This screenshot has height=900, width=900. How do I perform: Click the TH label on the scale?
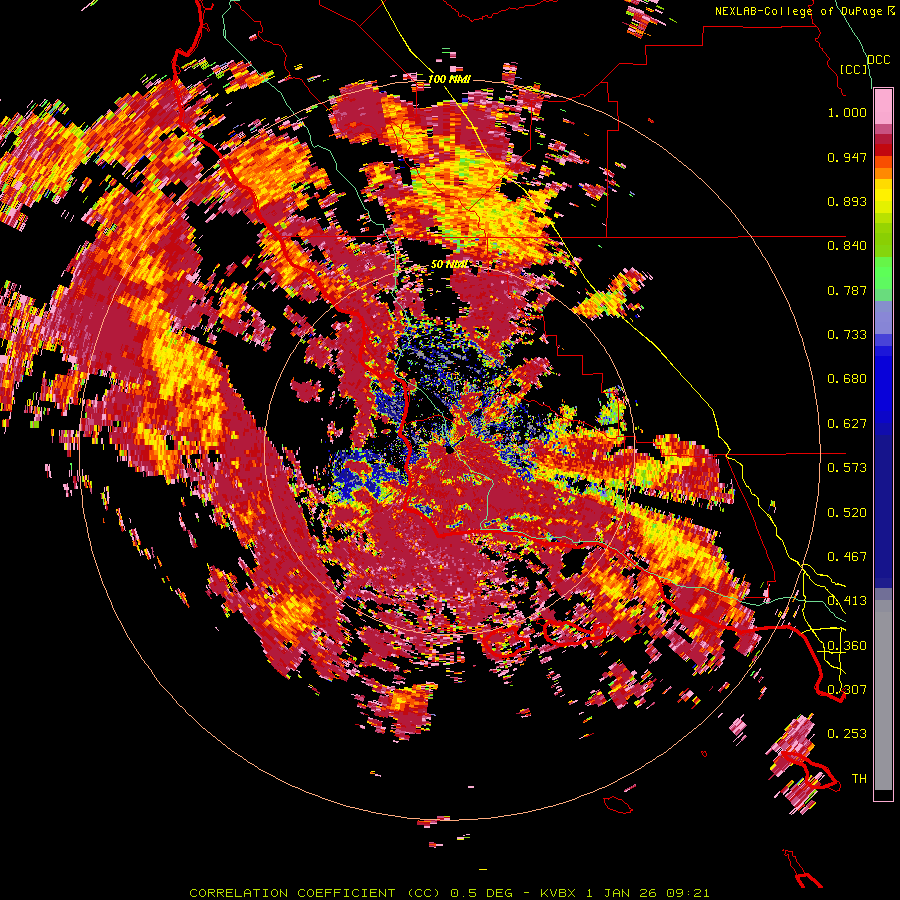point(859,778)
